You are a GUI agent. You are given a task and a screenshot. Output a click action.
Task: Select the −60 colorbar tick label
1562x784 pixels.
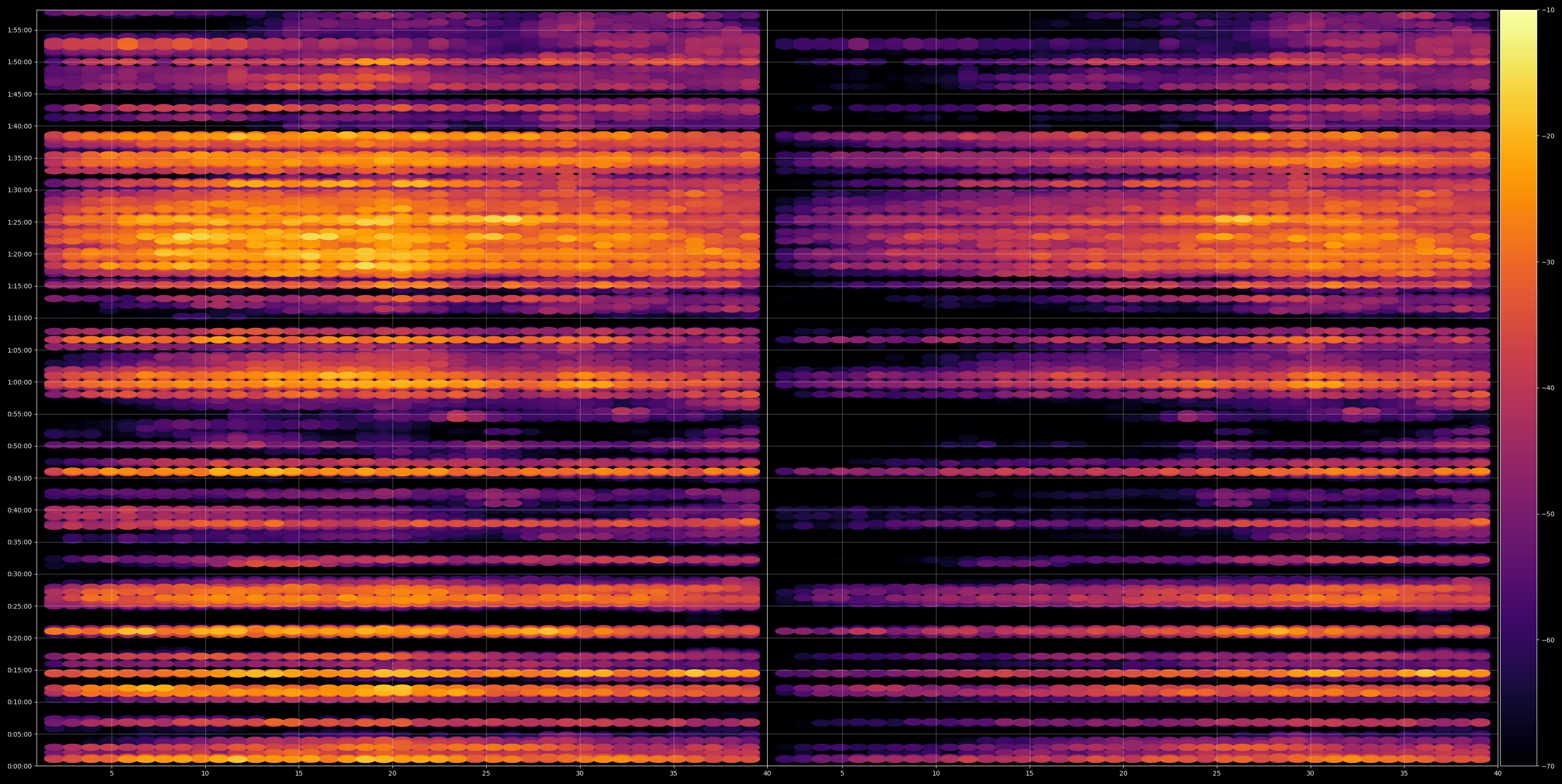coord(1547,641)
